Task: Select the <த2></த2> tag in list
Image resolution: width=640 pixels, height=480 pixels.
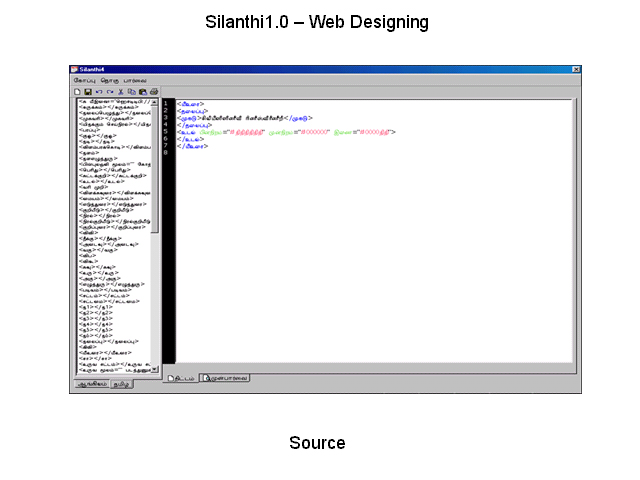Action: [96, 313]
